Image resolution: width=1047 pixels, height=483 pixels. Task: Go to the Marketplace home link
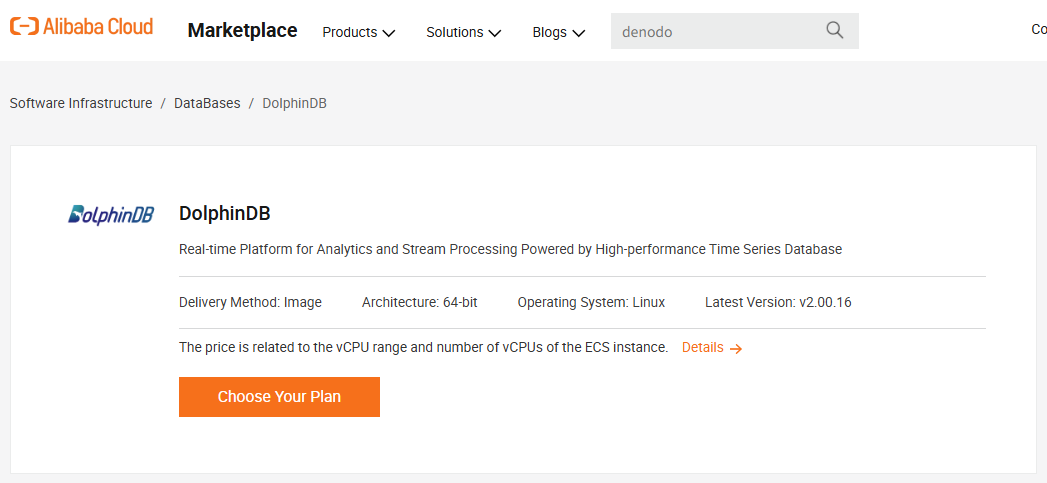[x=242, y=31]
